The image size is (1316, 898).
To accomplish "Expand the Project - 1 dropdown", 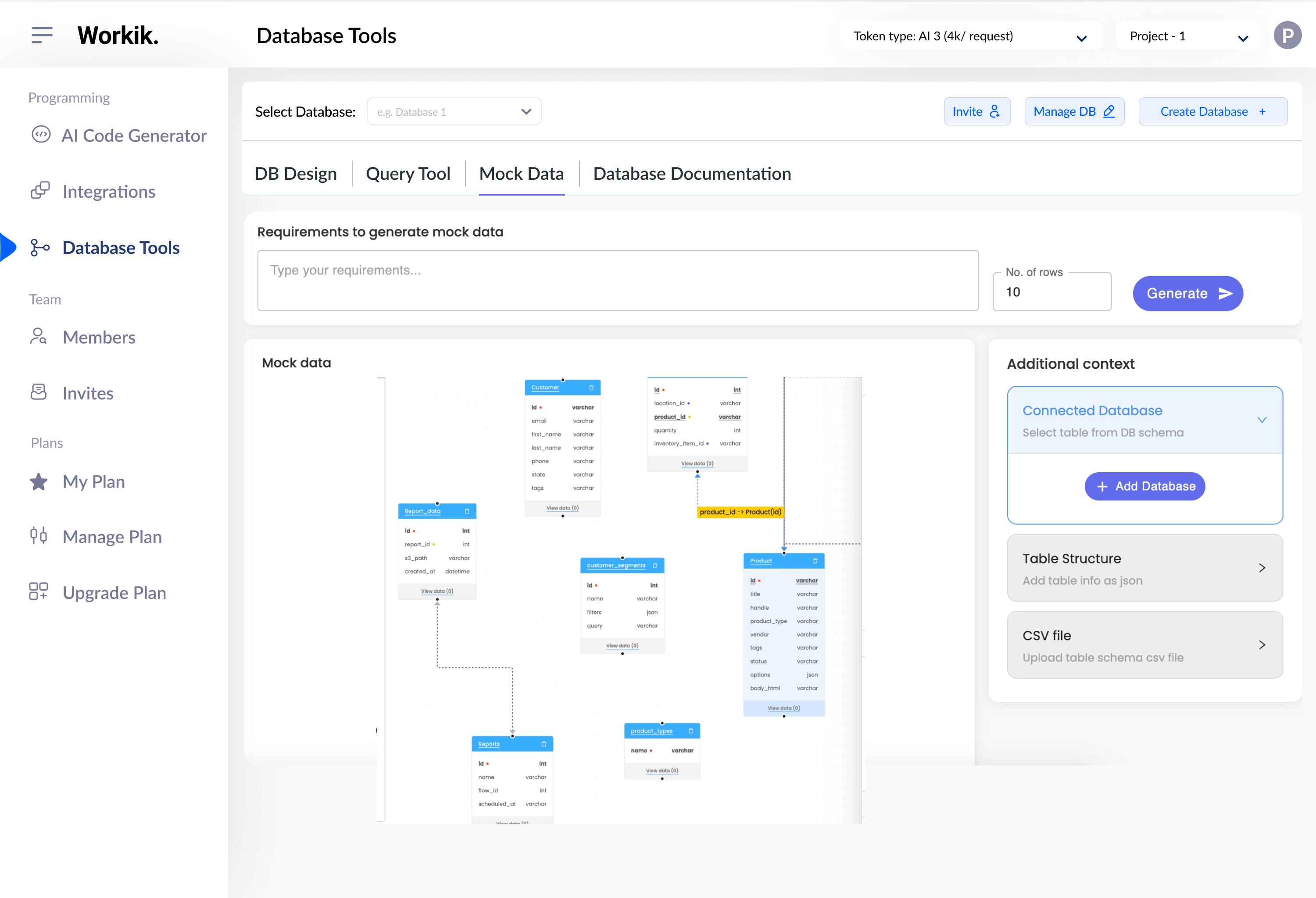I will (1244, 39).
